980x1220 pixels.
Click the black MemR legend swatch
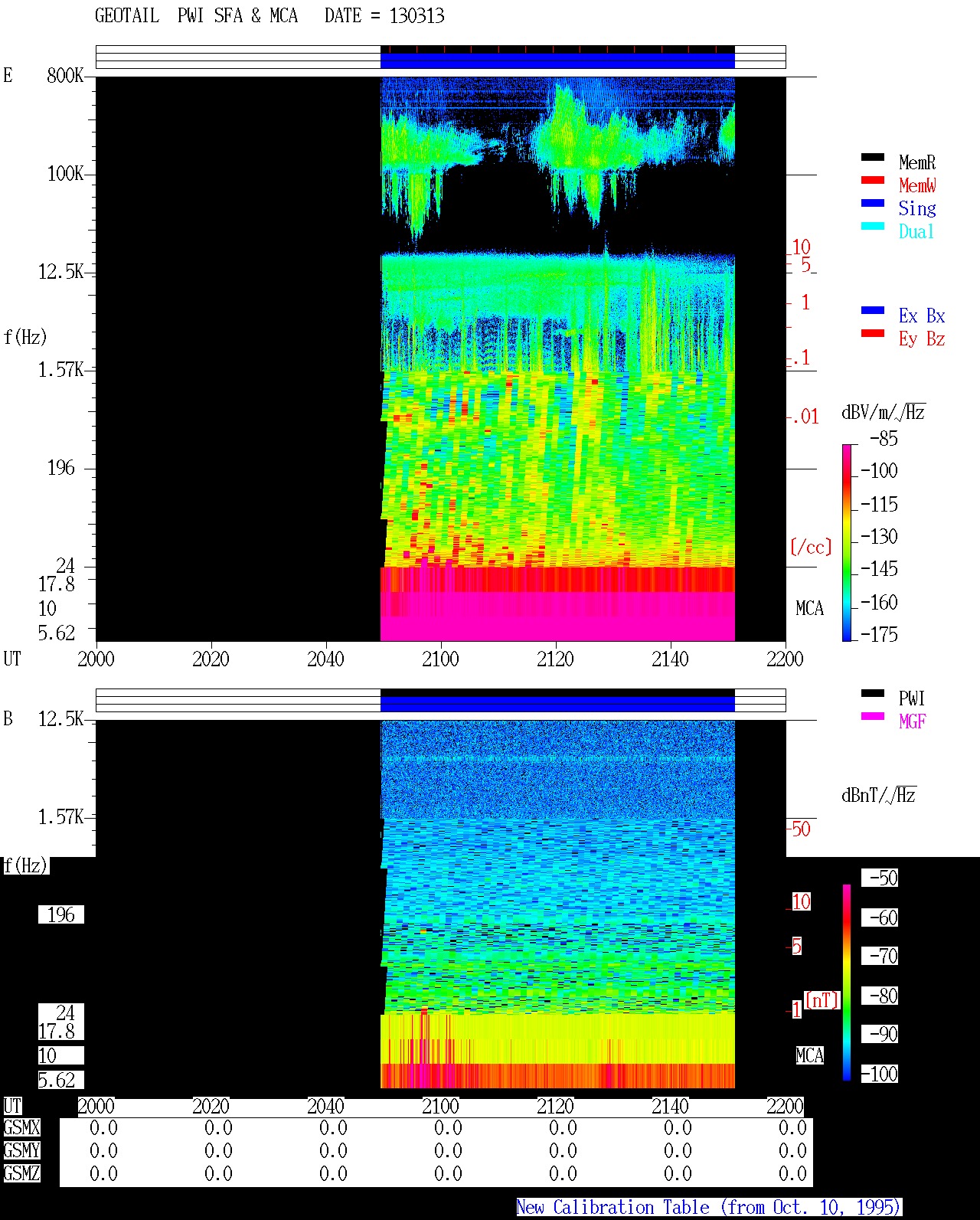point(873,157)
